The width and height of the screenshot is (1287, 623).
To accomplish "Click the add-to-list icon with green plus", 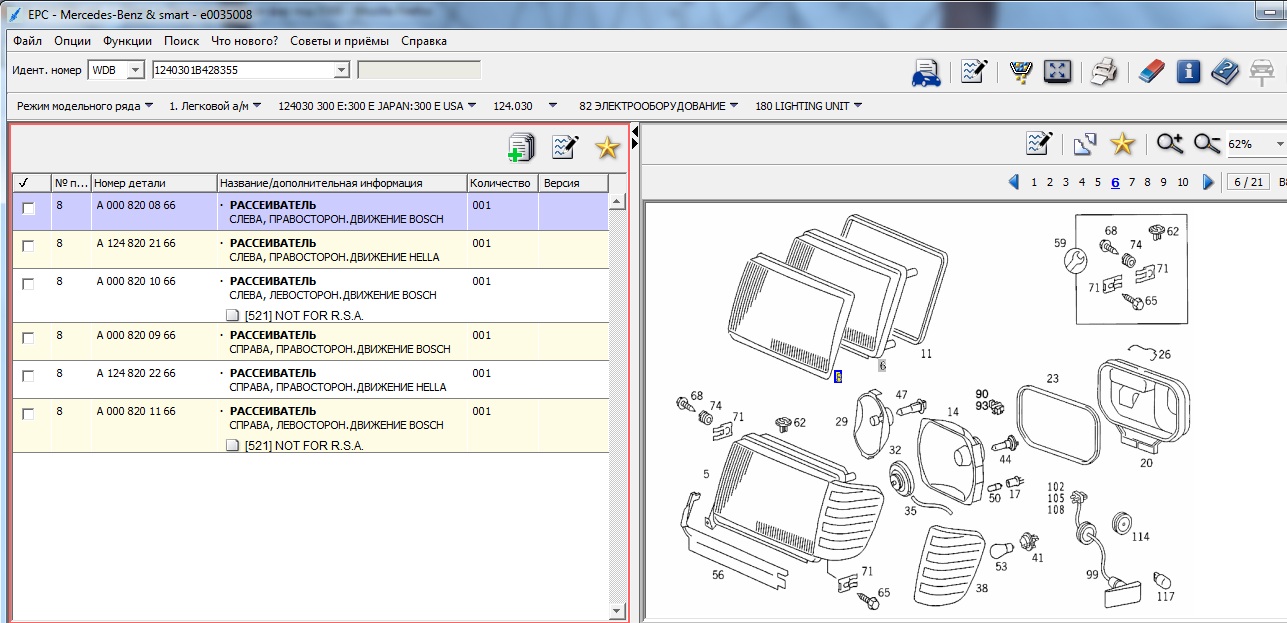I will pyautogui.click(x=521, y=148).
